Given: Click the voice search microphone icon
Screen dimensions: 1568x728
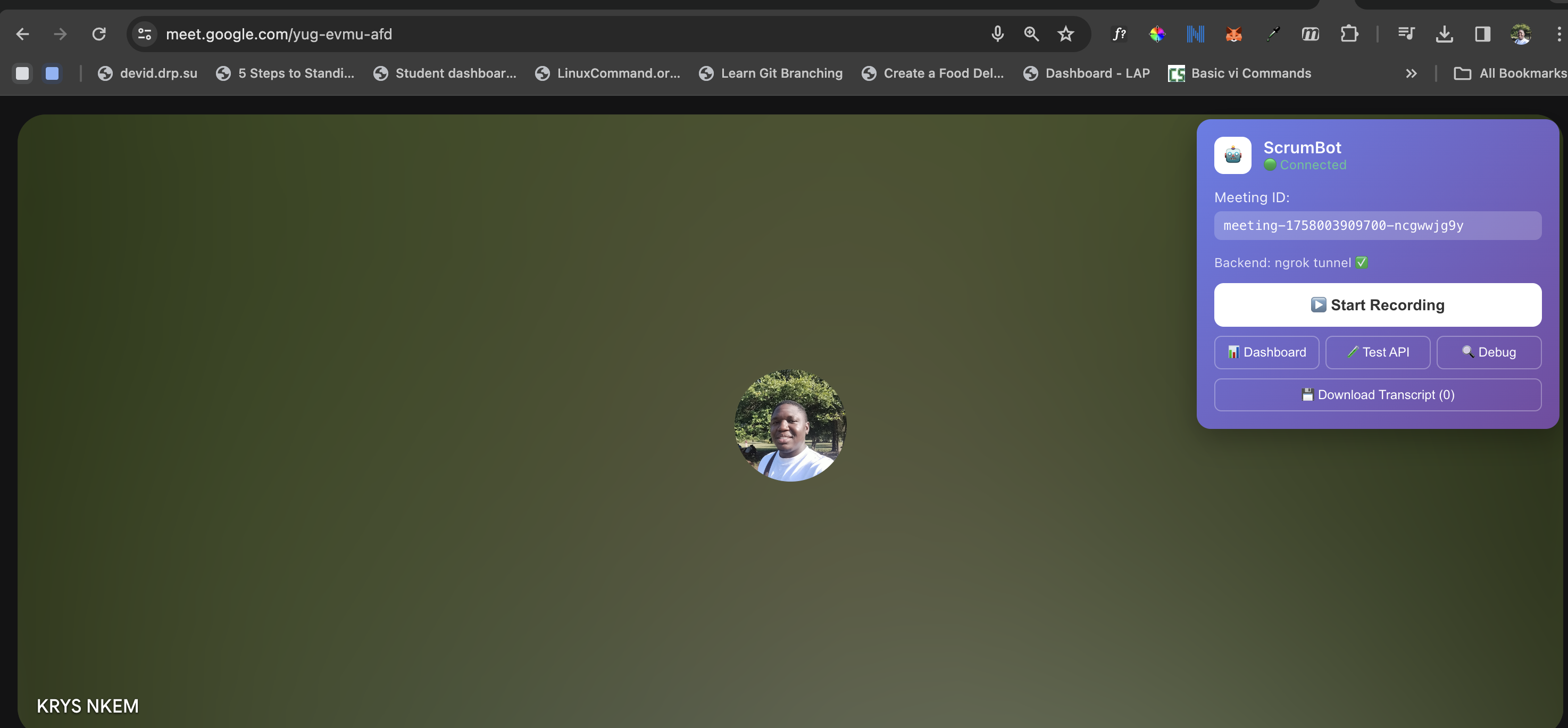Looking at the screenshot, I should [x=996, y=34].
